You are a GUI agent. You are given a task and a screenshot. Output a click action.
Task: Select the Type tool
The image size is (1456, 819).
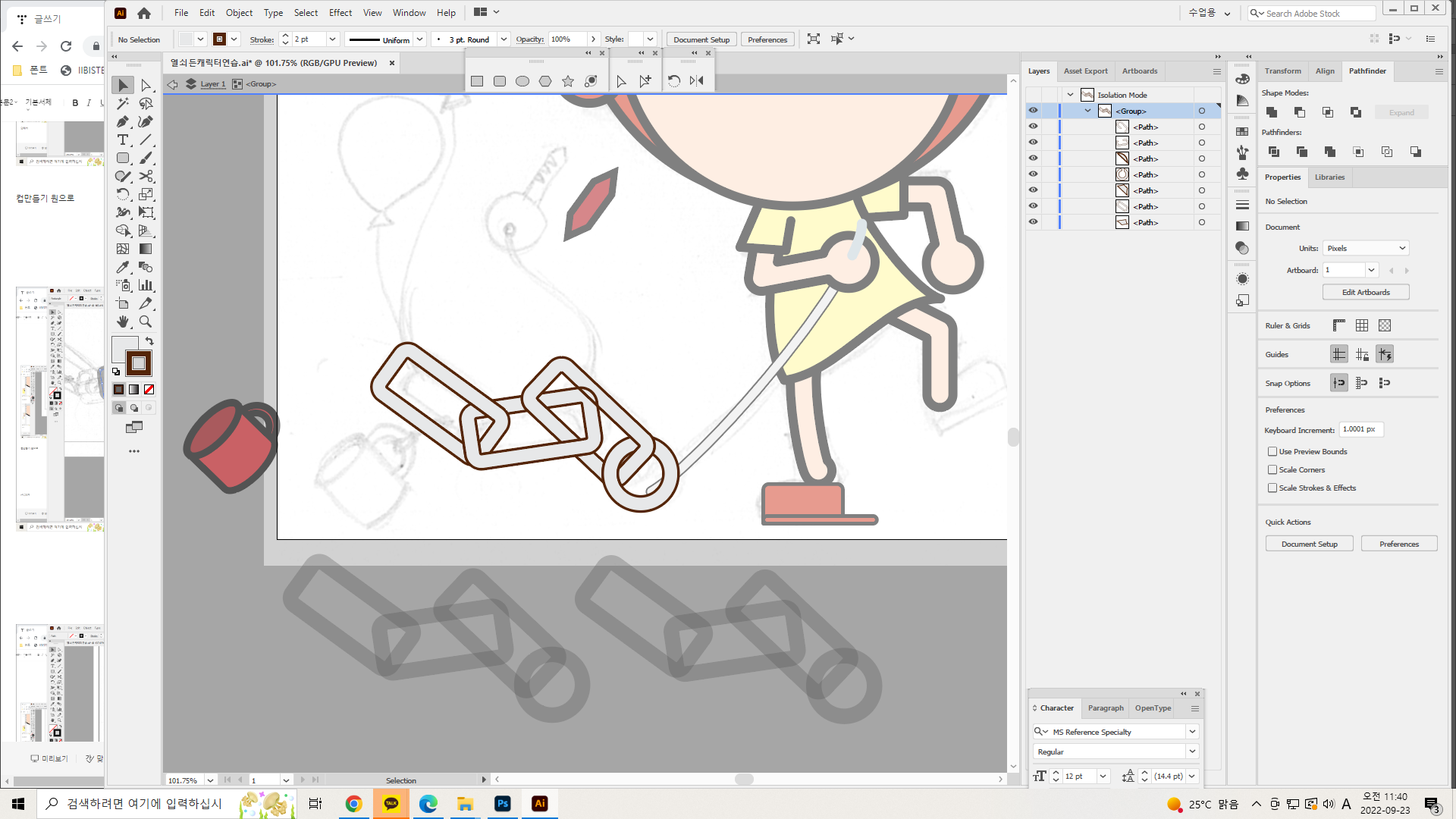click(122, 140)
